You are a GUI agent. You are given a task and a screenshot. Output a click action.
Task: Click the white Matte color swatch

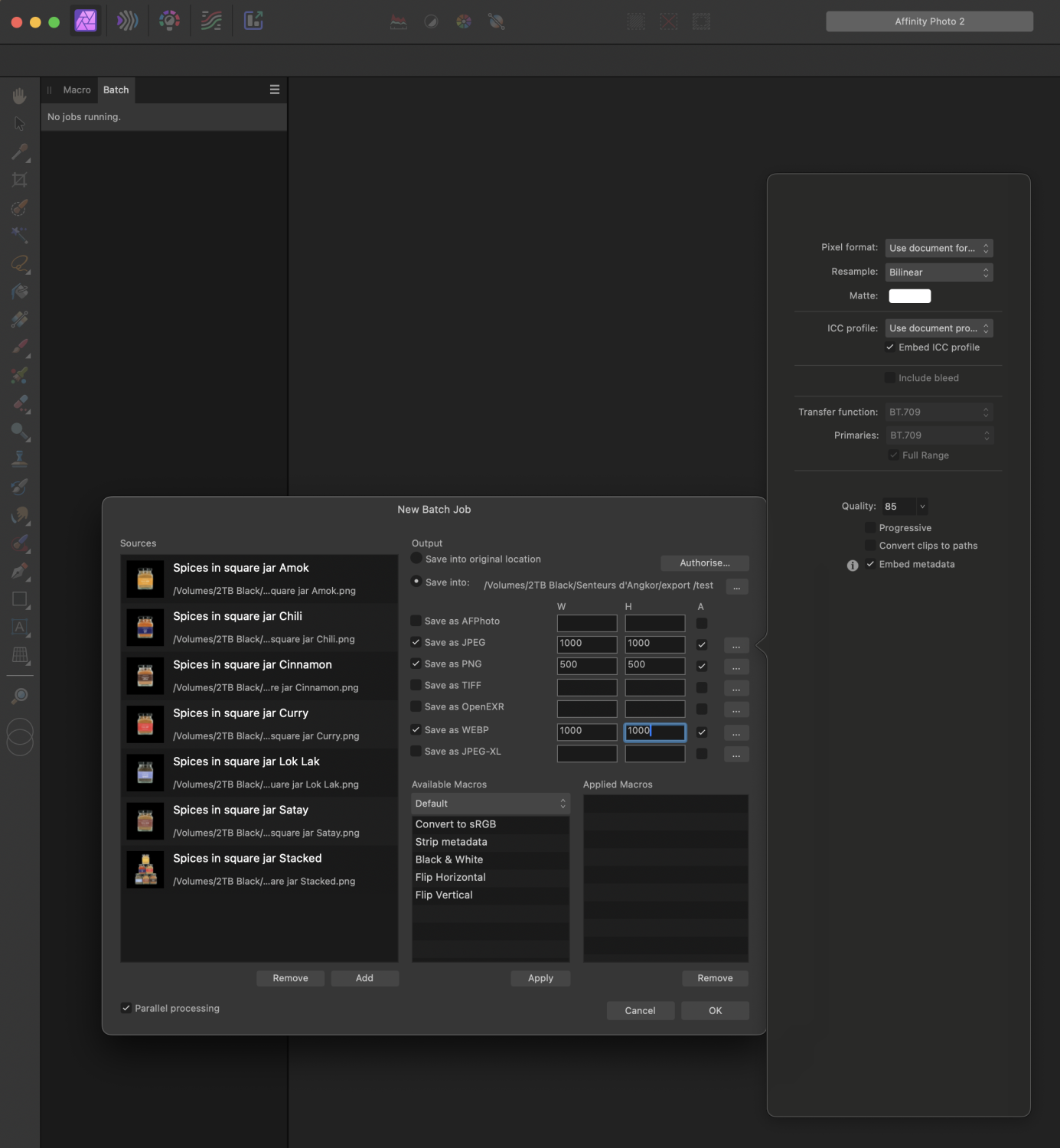(909, 296)
